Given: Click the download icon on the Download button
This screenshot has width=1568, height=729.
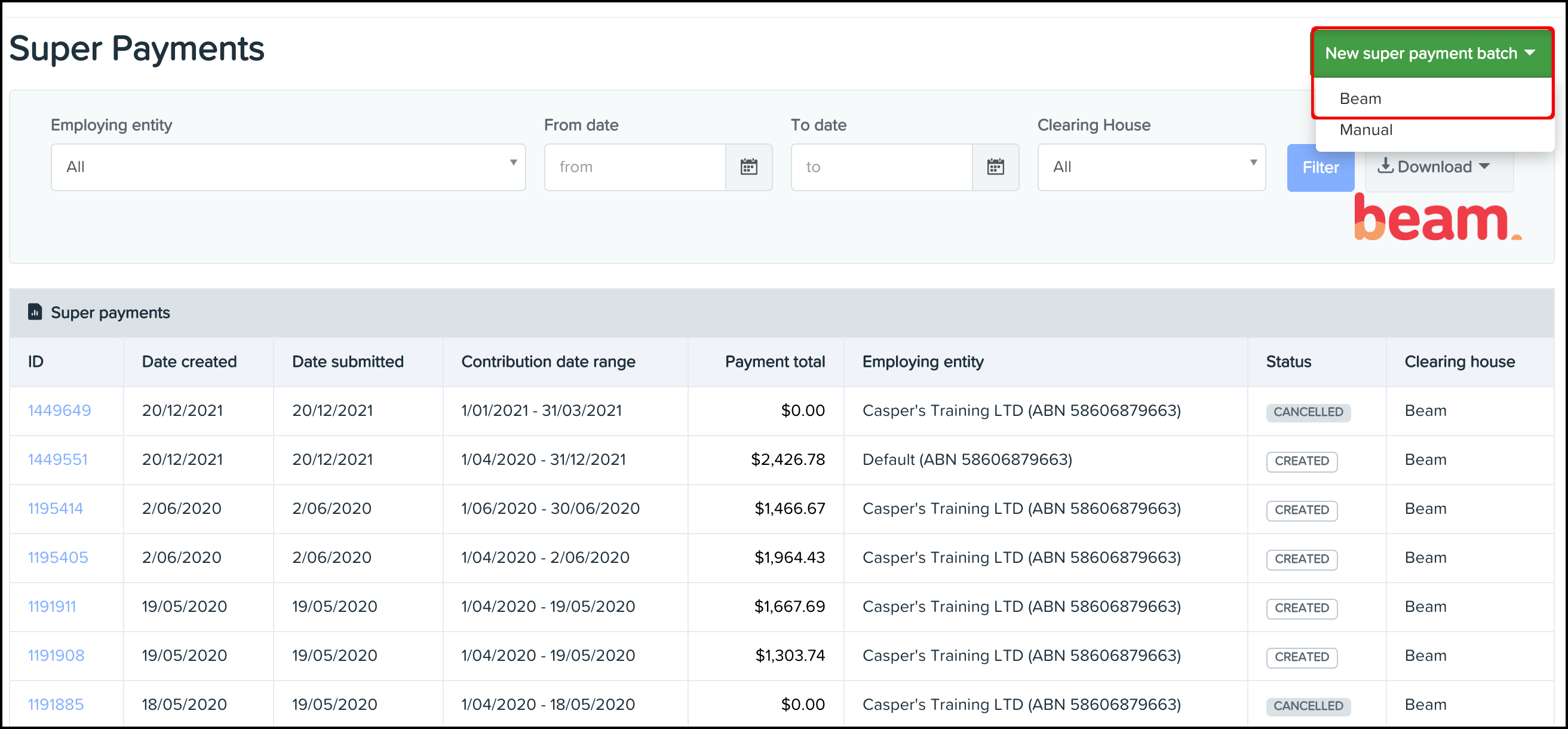Looking at the screenshot, I should coord(1386,166).
